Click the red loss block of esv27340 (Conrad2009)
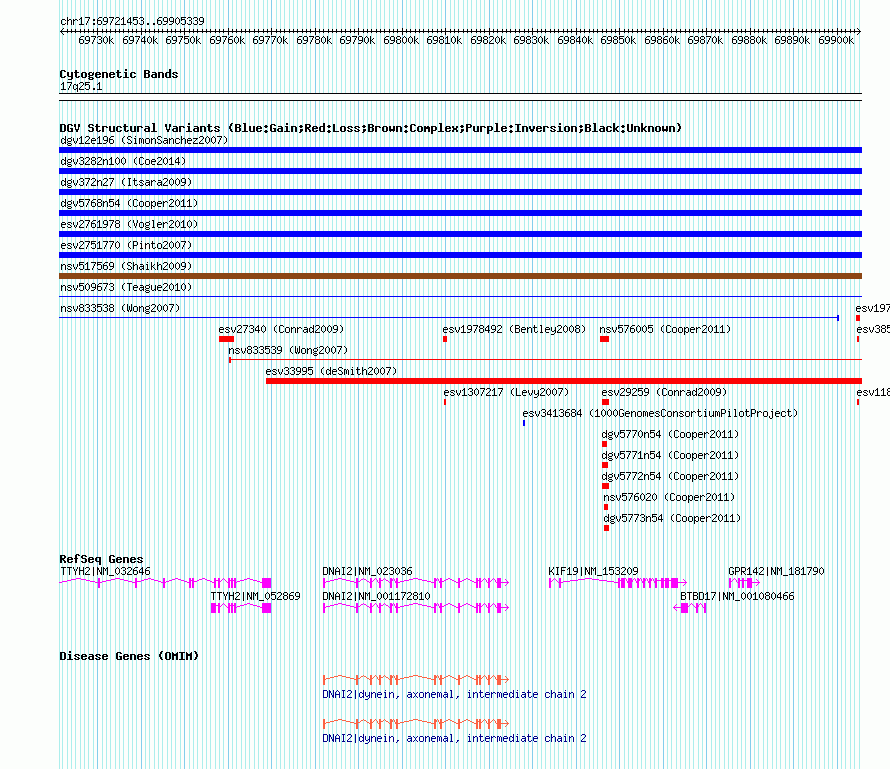This screenshot has width=890, height=769. pos(226,339)
